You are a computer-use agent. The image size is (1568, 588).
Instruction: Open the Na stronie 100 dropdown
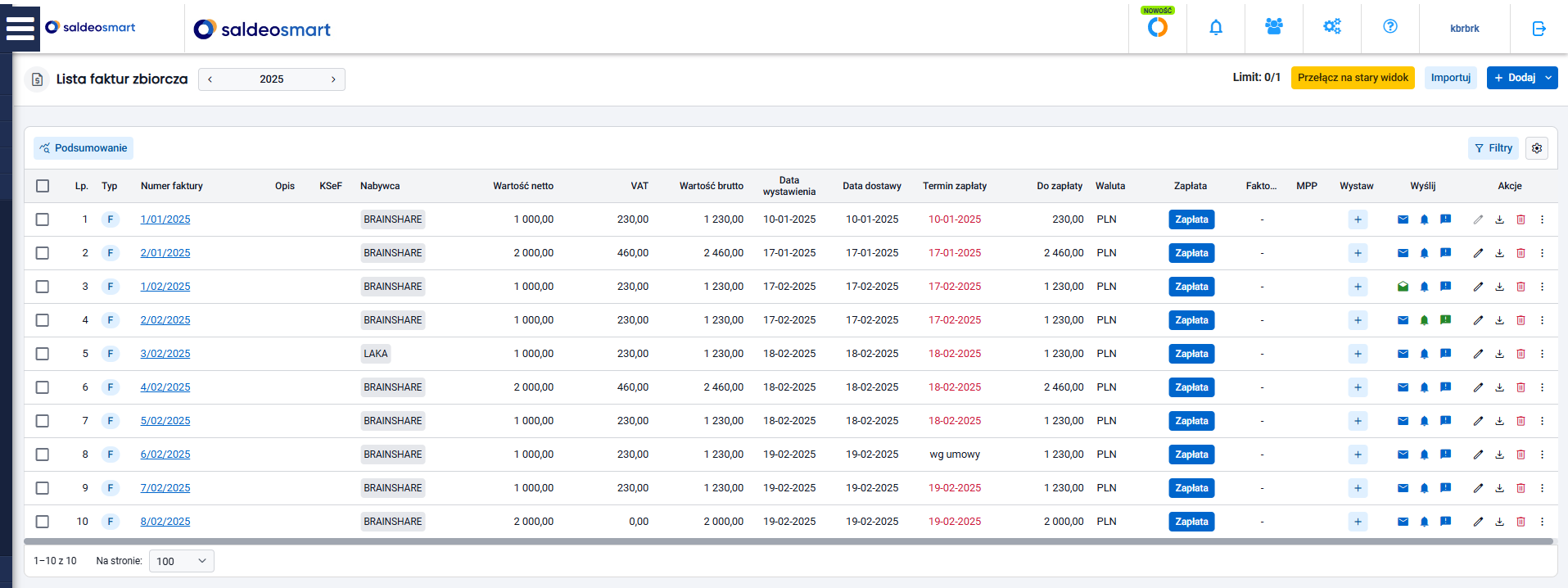pos(182,561)
